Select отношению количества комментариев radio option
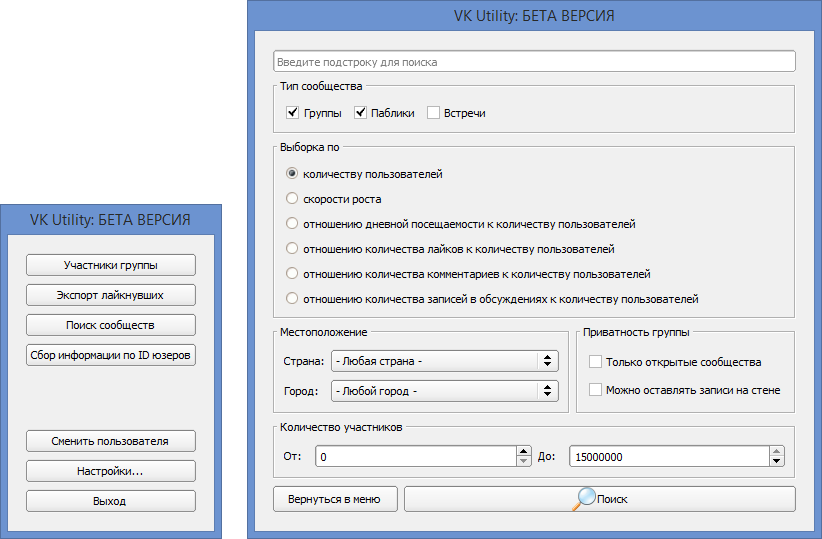Screen dimensions: 822x539 point(292,273)
